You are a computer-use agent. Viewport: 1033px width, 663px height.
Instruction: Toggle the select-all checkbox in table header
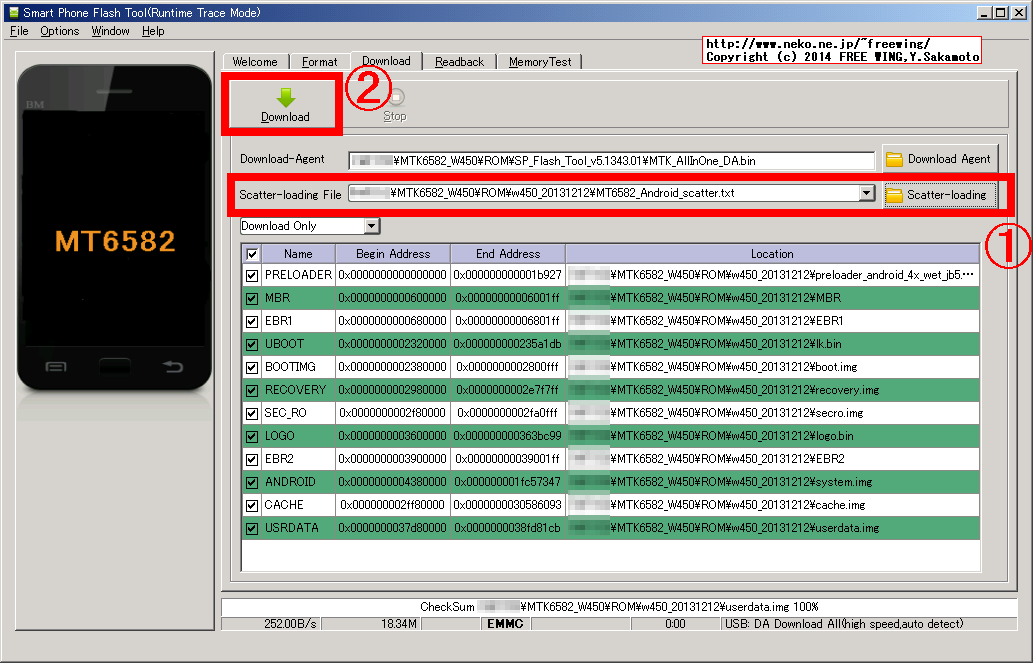click(x=252, y=253)
